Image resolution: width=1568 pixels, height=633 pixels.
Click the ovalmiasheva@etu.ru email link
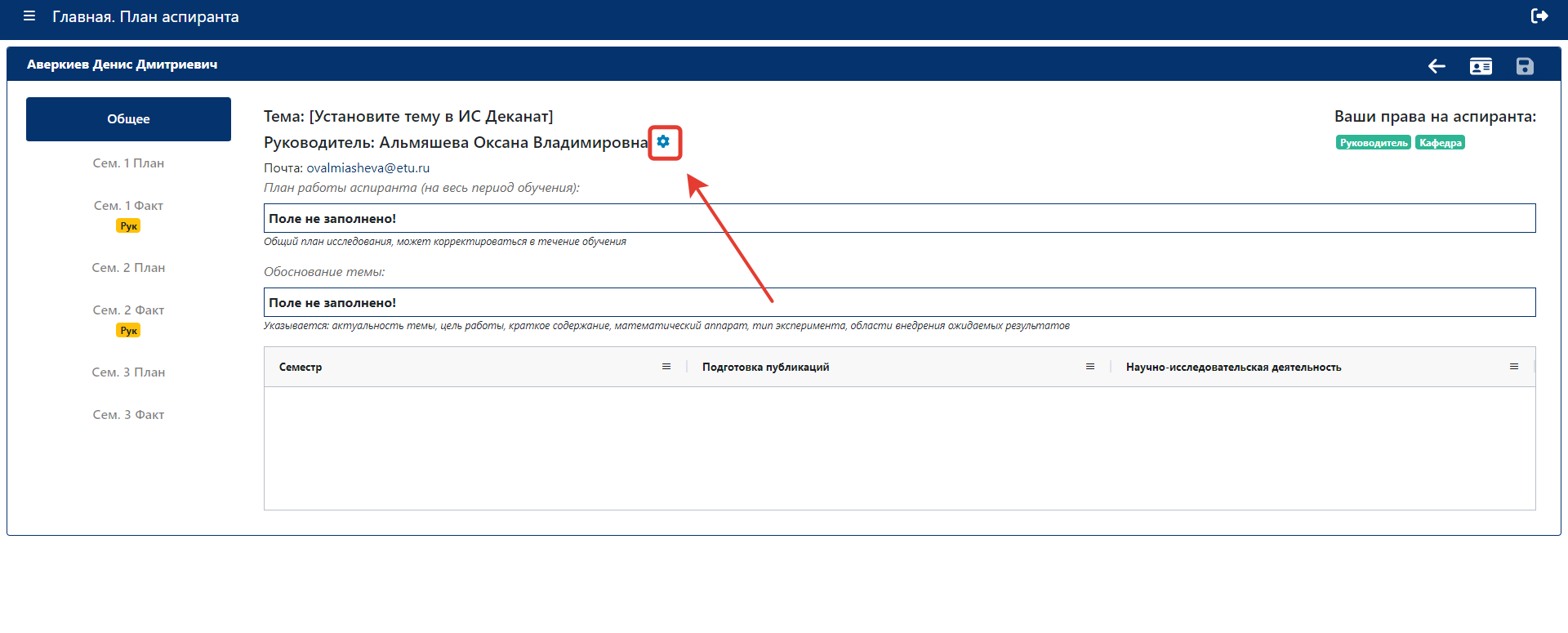tap(368, 168)
